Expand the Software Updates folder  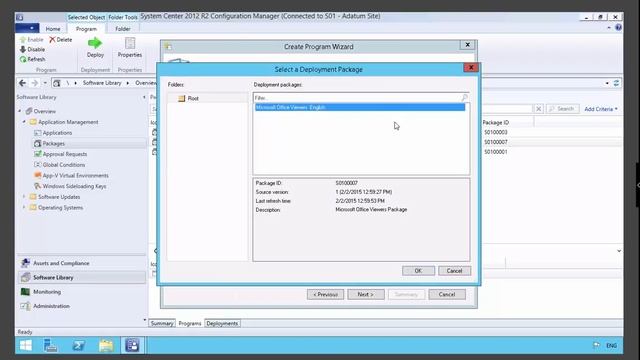pos(24,197)
